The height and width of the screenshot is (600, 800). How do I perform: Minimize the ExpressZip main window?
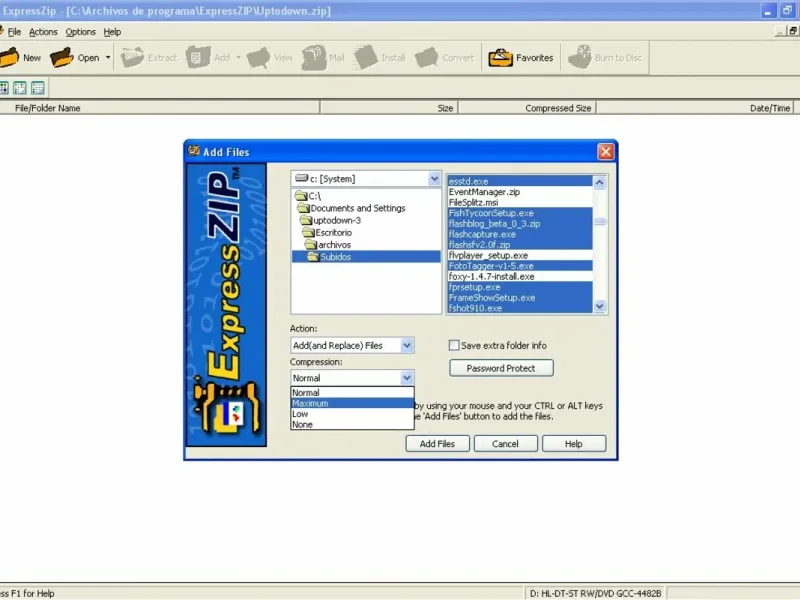[768, 11]
